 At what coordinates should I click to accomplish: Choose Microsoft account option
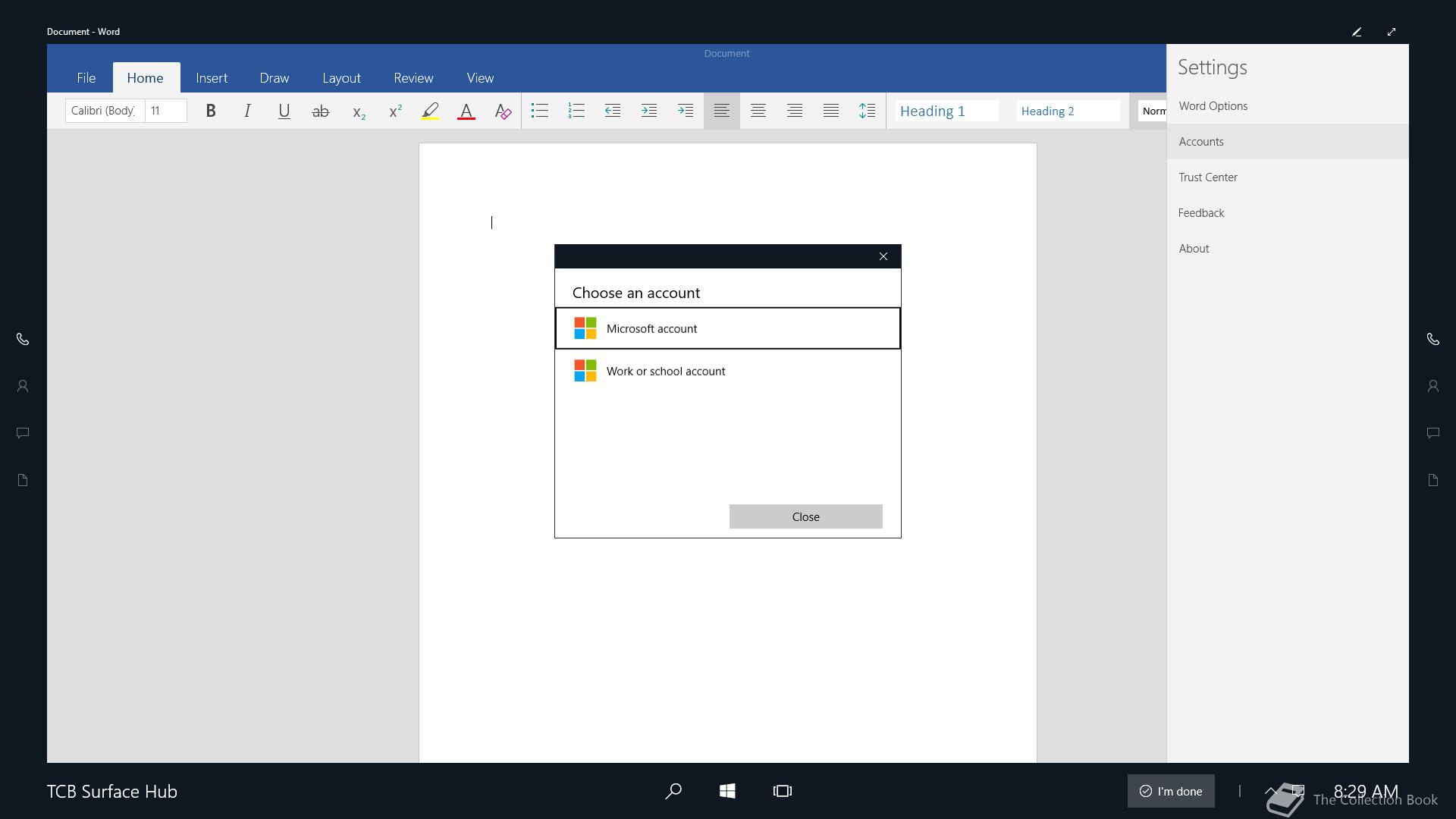click(x=728, y=328)
